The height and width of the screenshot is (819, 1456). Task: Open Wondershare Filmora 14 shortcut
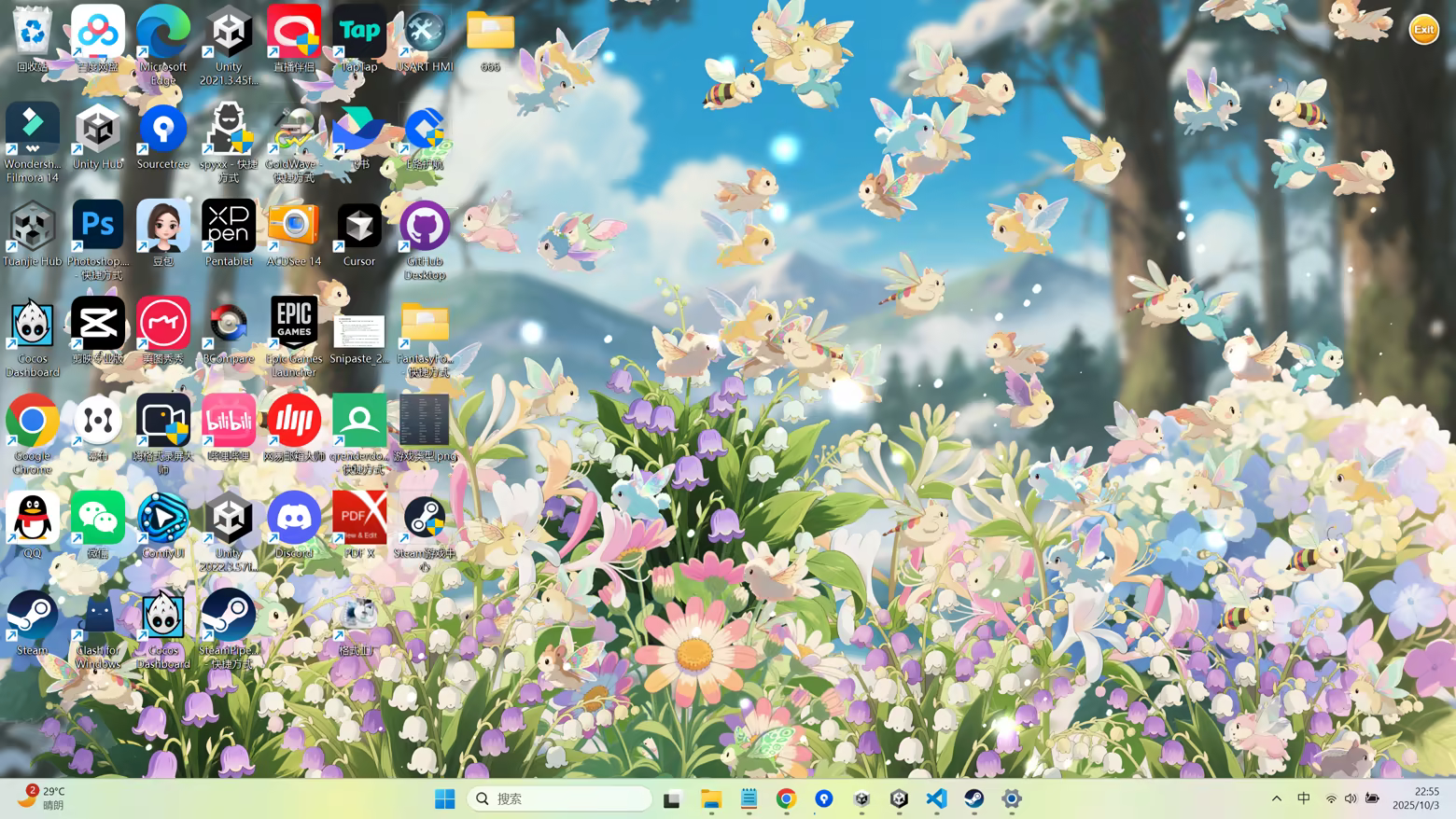tap(33, 130)
